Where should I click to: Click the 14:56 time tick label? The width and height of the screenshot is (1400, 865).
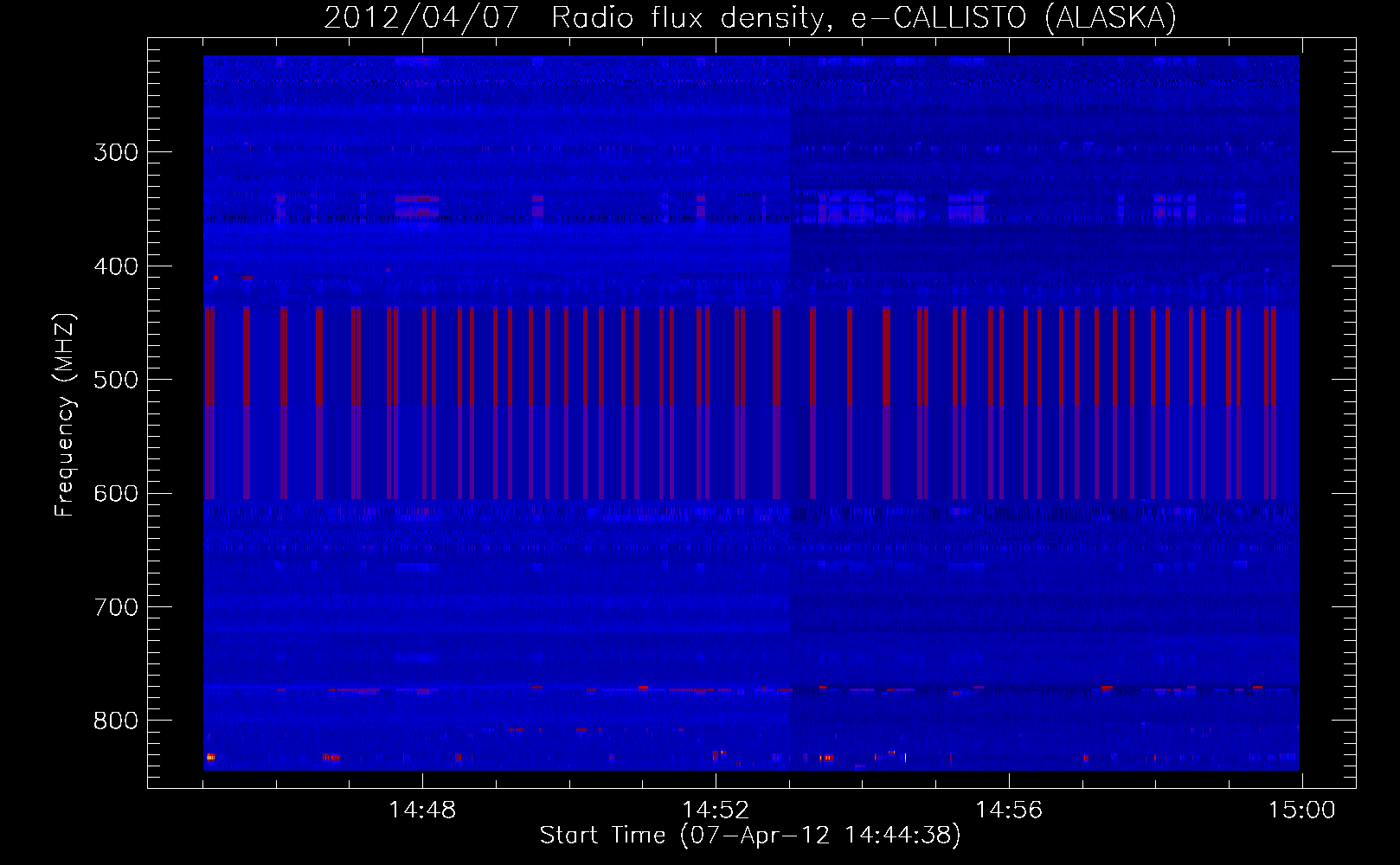coord(1009,811)
